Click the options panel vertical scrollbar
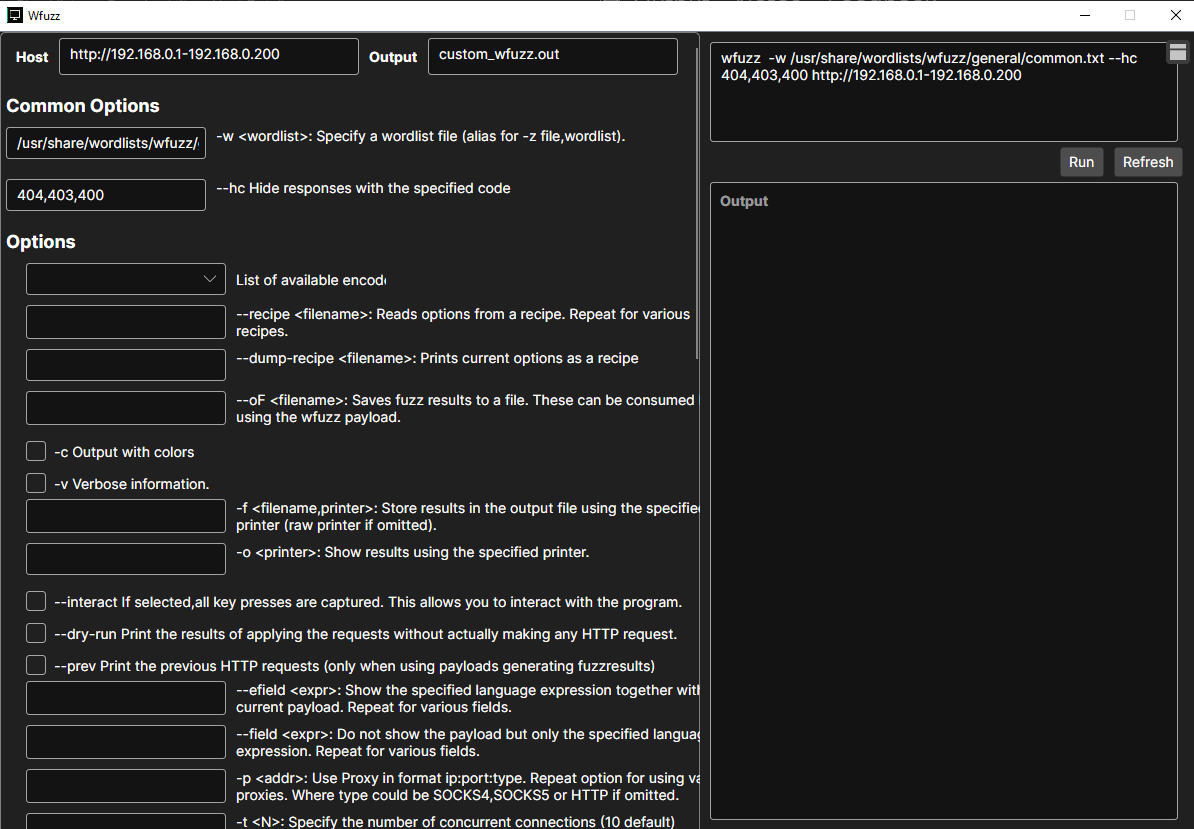 point(698,200)
